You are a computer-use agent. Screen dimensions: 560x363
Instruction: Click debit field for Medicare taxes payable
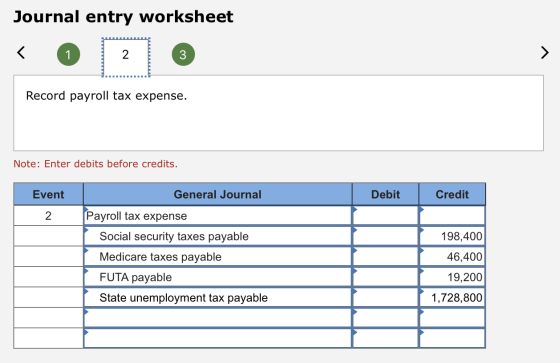point(385,257)
